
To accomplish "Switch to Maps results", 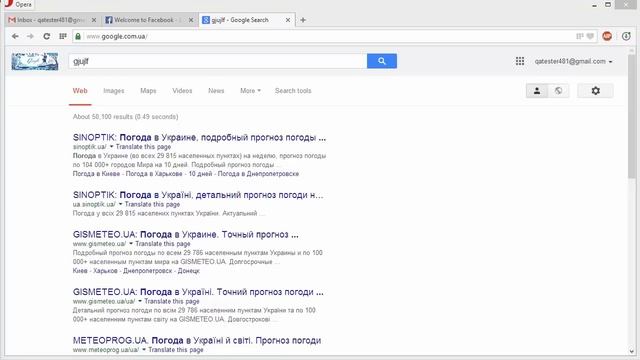I will (148, 91).
